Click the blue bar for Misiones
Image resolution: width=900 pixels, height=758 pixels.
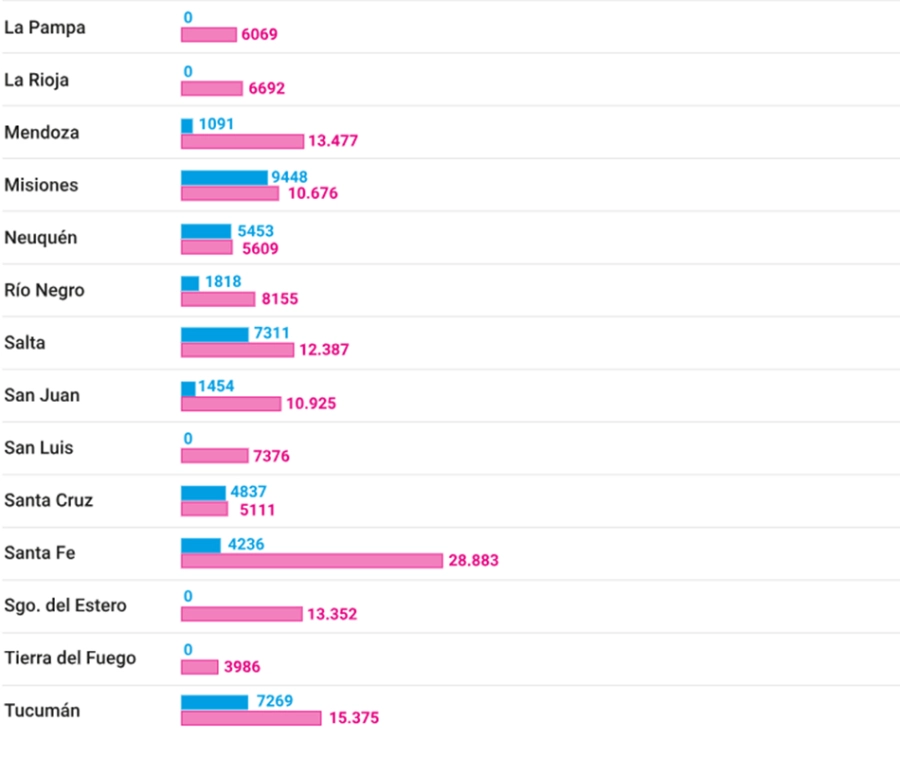click(224, 177)
